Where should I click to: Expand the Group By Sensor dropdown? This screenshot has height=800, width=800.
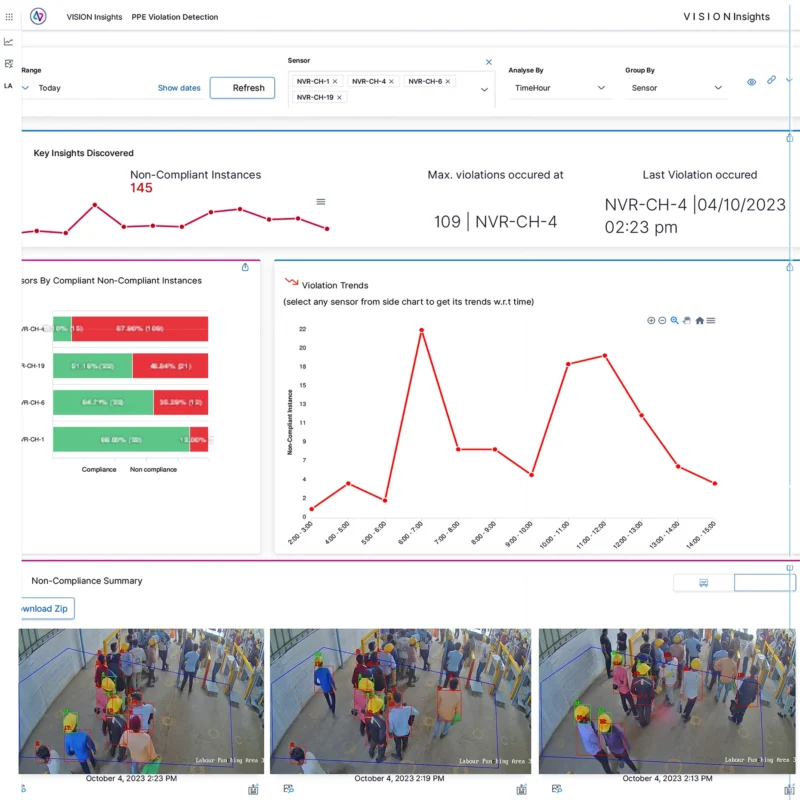click(676, 88)
